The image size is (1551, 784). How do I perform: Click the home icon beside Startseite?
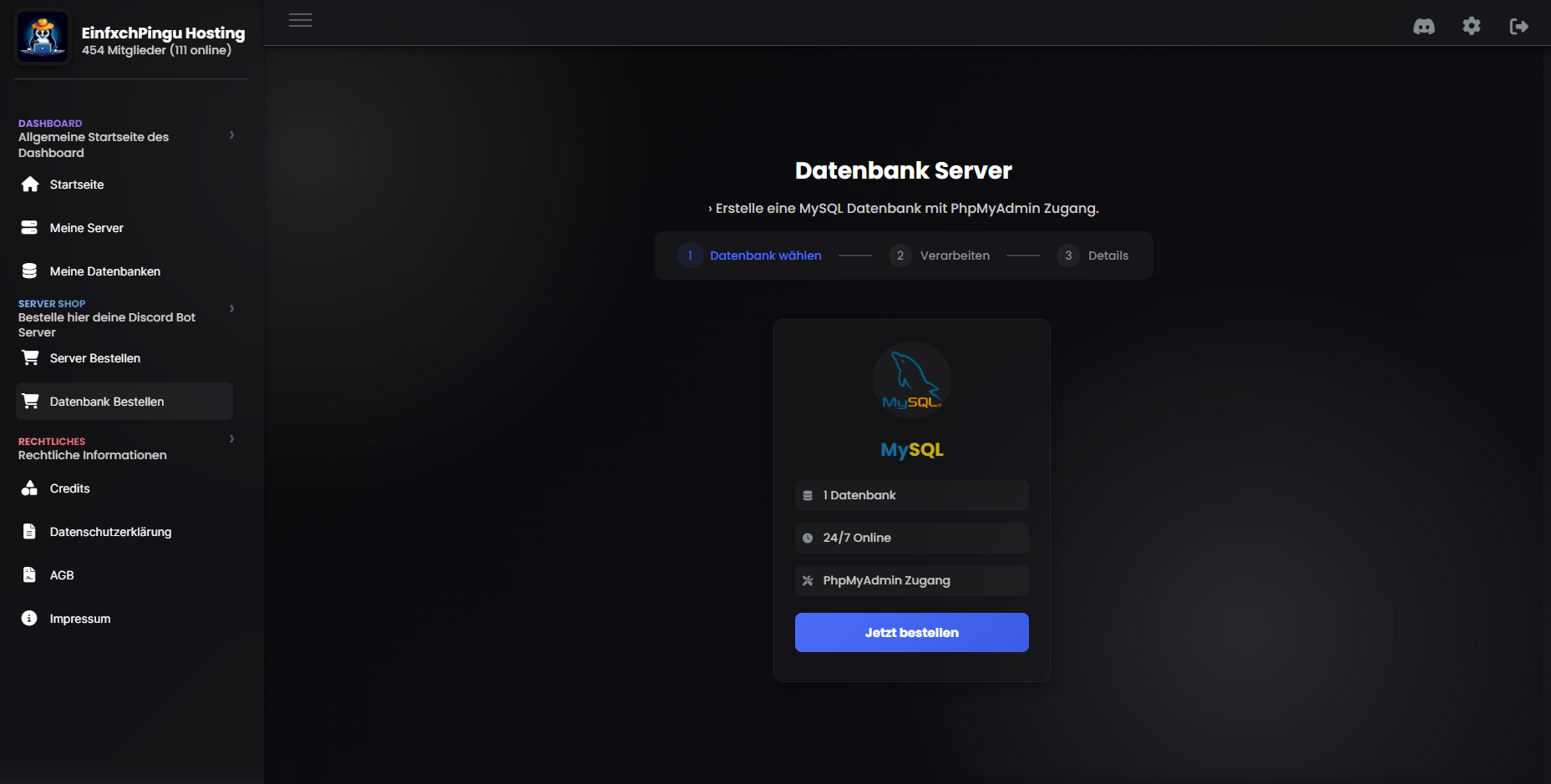[30, 185]
